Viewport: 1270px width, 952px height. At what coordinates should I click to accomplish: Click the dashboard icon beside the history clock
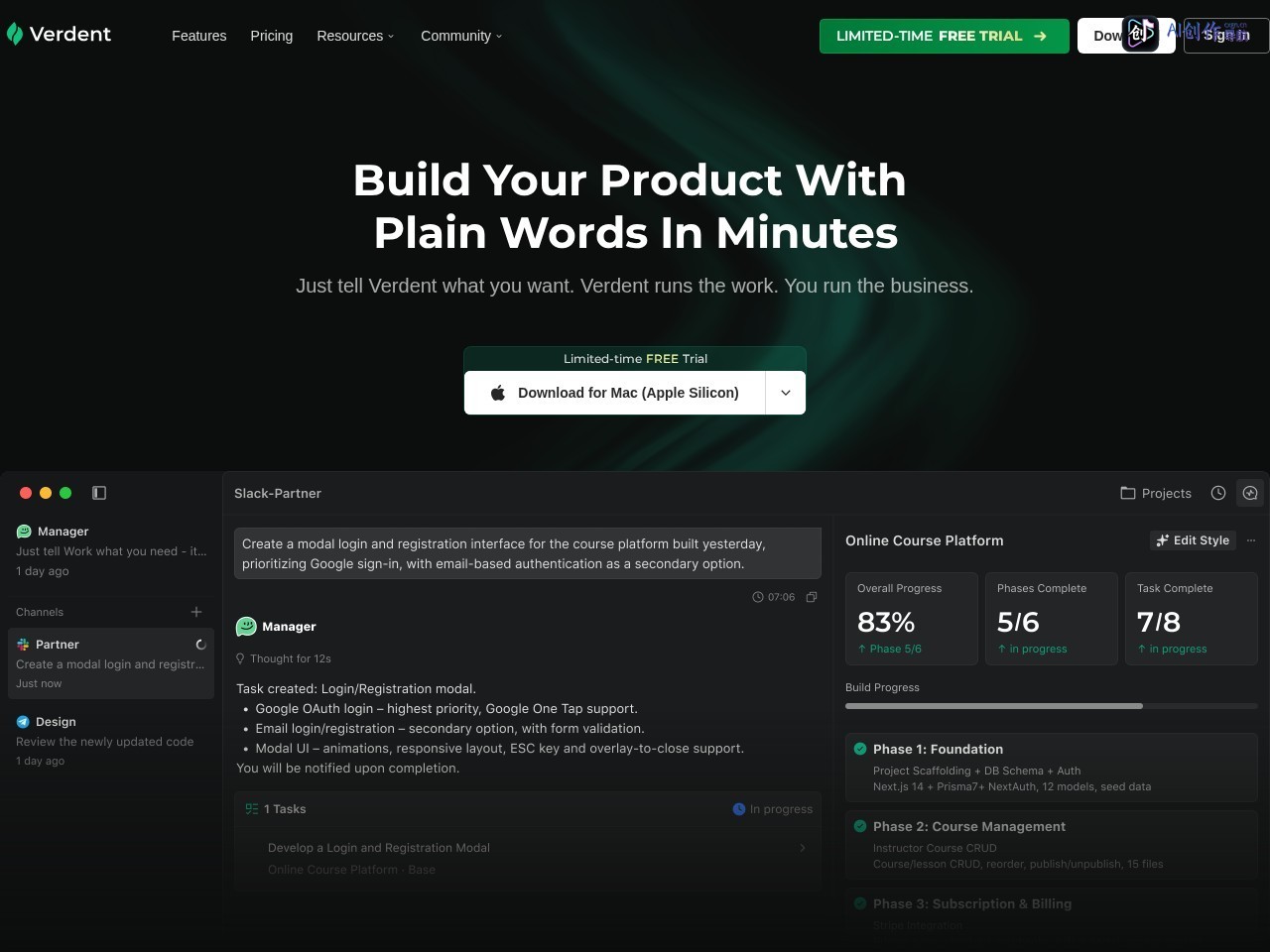(x=1250, y=493)
